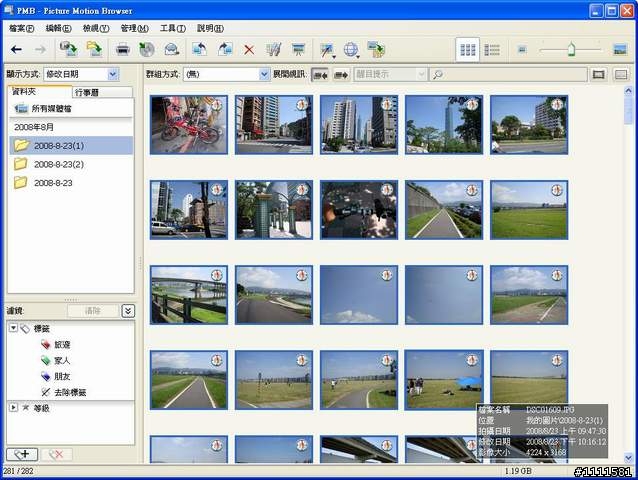Filter by the 朋友 blue tag
Image resolution: width=638 pixels, height=480 pixels.
[x=55, y=376]
